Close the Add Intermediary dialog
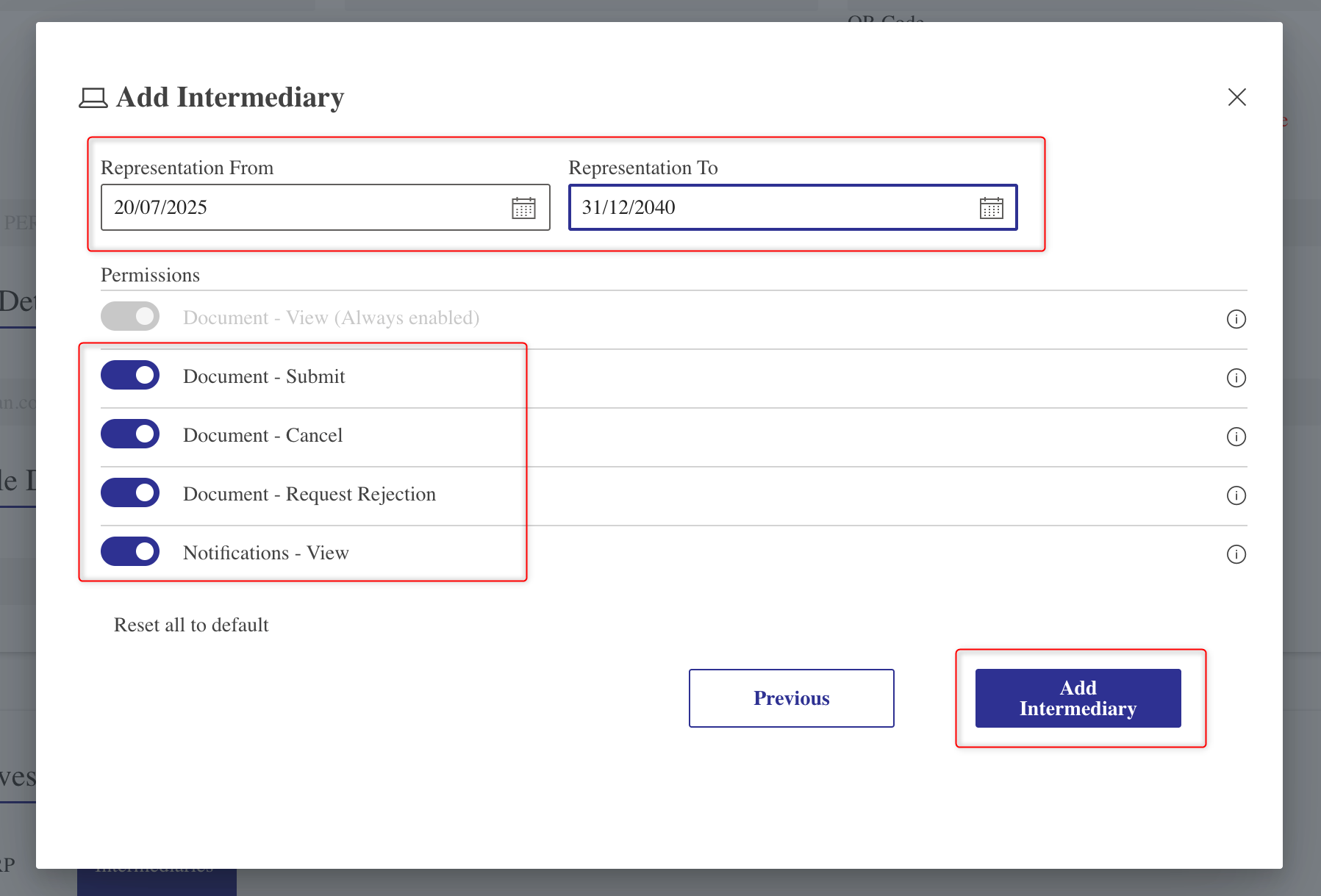This screenshot has height=896, width=1321. point(1237,97)
